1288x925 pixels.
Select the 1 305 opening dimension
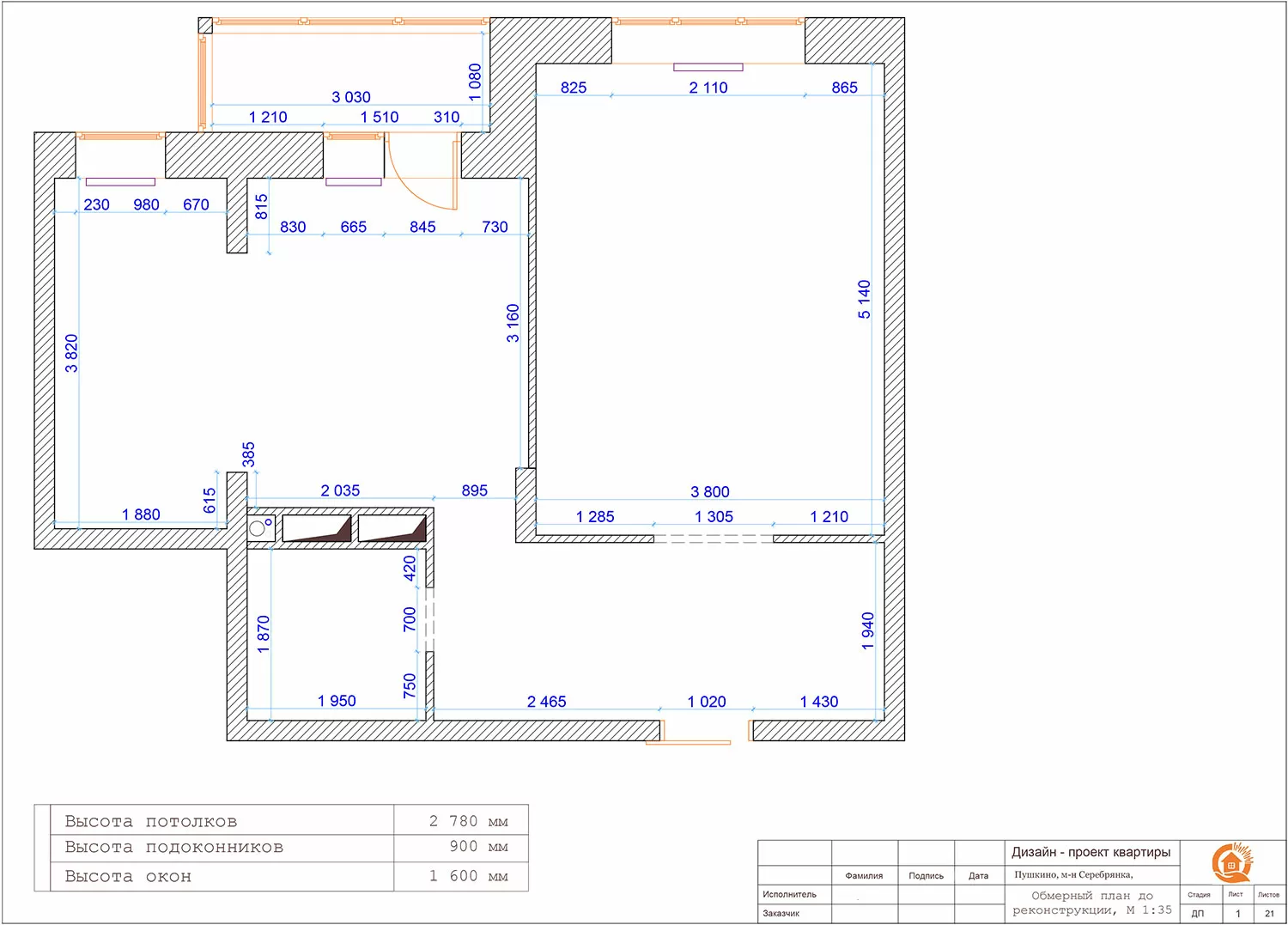tap(714, 517)
